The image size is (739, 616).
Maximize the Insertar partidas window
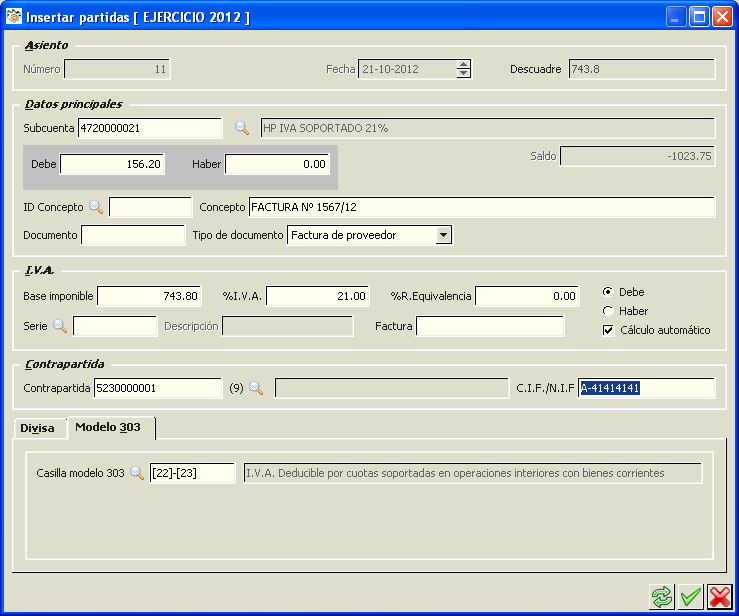[x=699, y=17]
